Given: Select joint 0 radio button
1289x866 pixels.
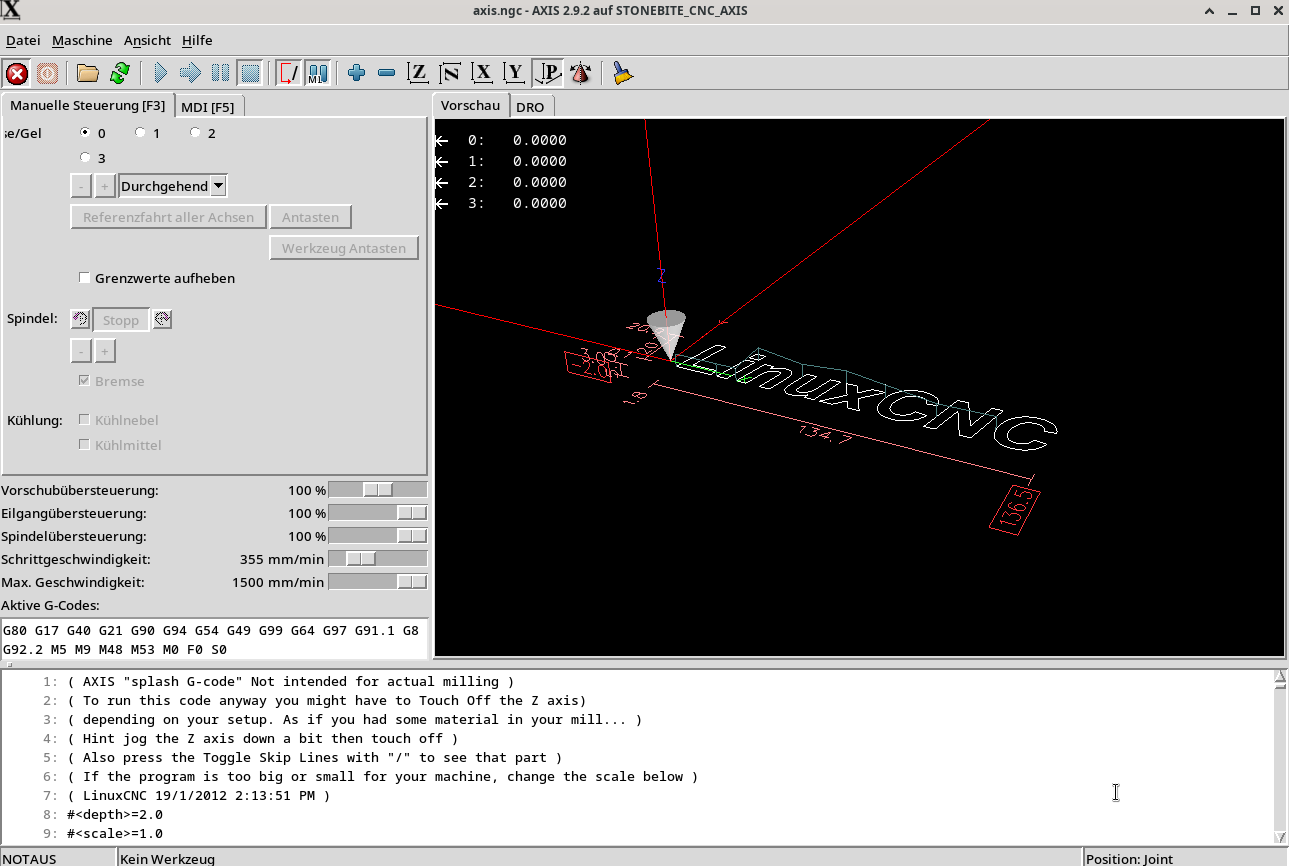Looking at the screenshot, I should 85,132.
